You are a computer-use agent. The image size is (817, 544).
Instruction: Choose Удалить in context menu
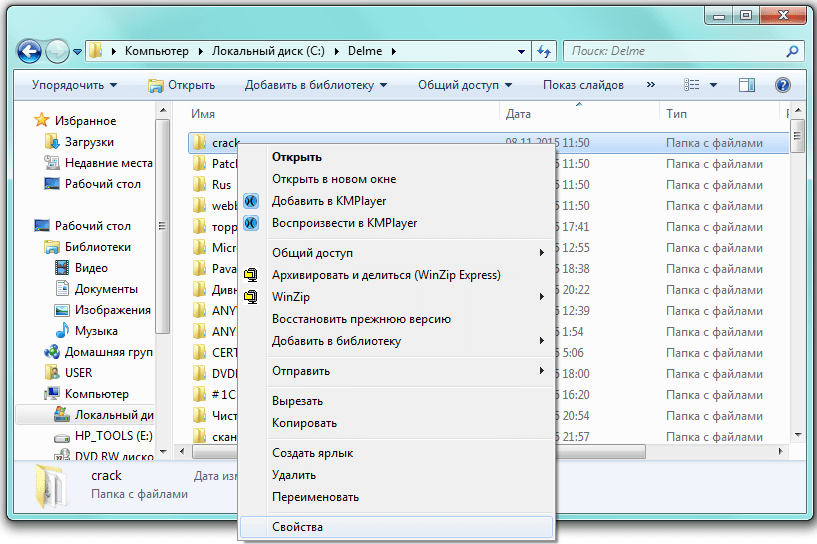coord(396,475)
